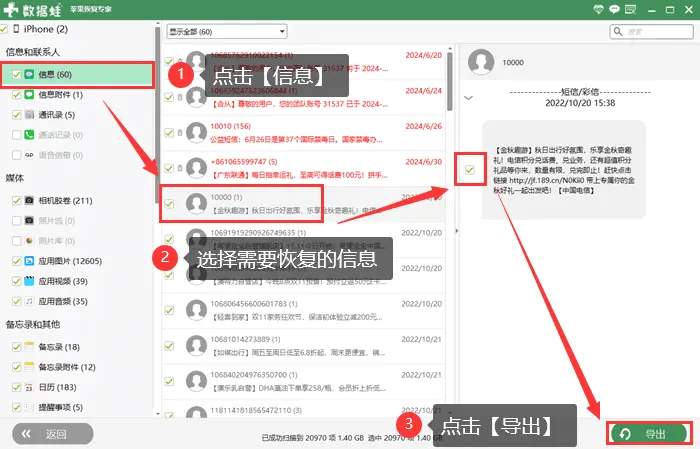This screenshot has height=449, width=700.
Task: Click the 应用音频 music note icon
Action: pyautogui.click(x=29, y=301)
